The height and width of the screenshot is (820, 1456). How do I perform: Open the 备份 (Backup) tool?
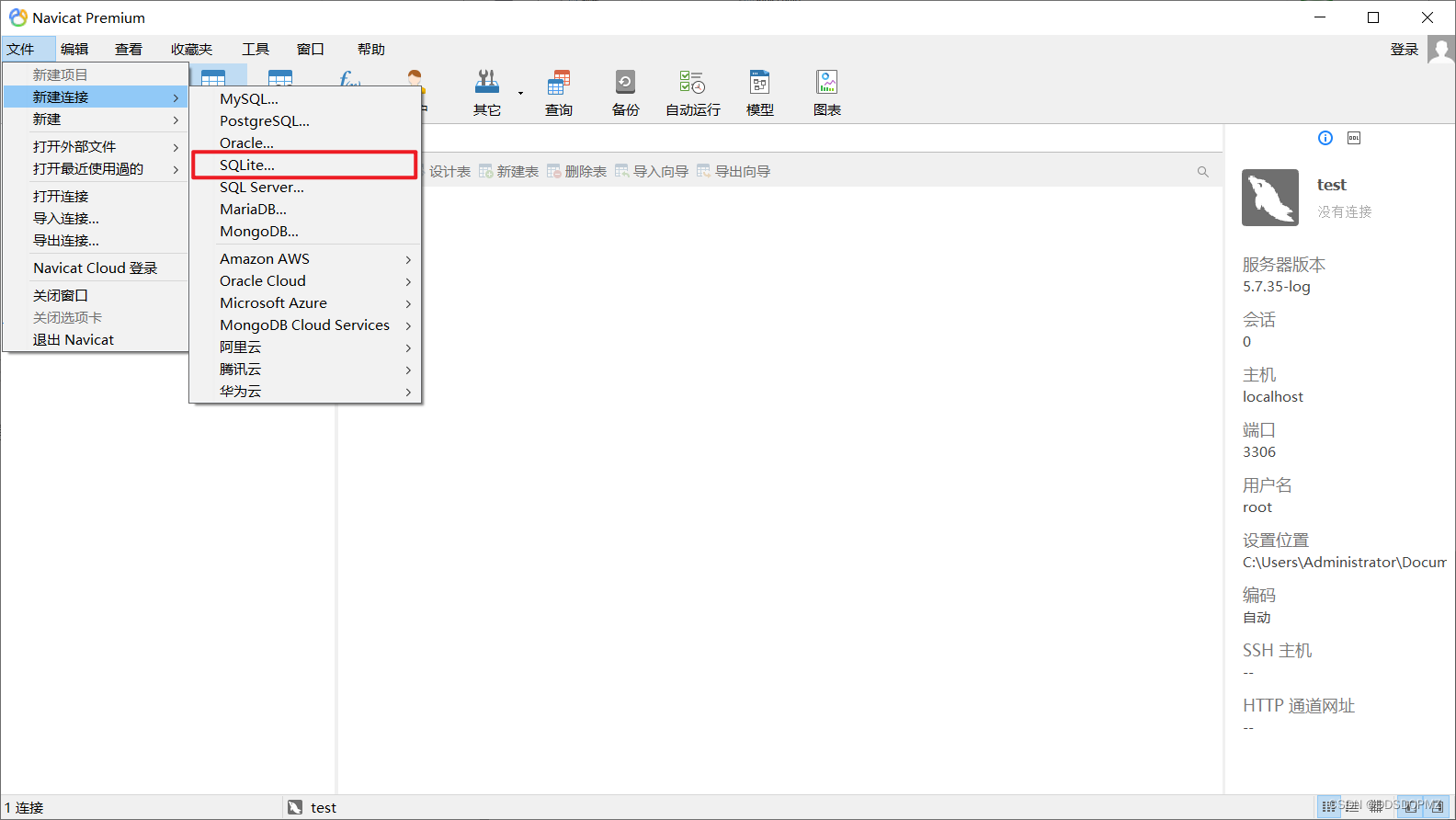(x=626, y=93)
